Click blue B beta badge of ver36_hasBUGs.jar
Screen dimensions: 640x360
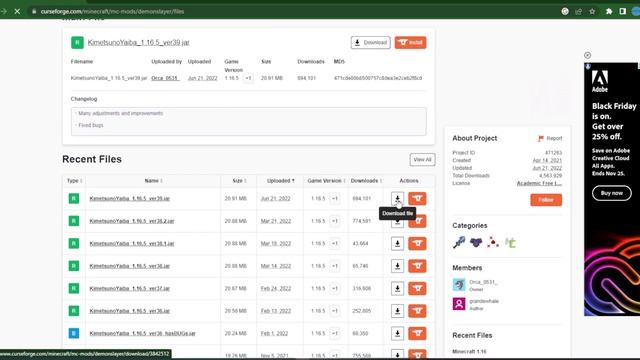coord(73,333)
